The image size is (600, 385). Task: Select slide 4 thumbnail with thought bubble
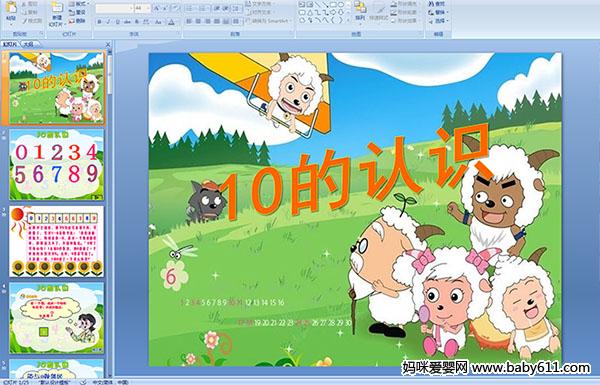click(x=56, y=318)
